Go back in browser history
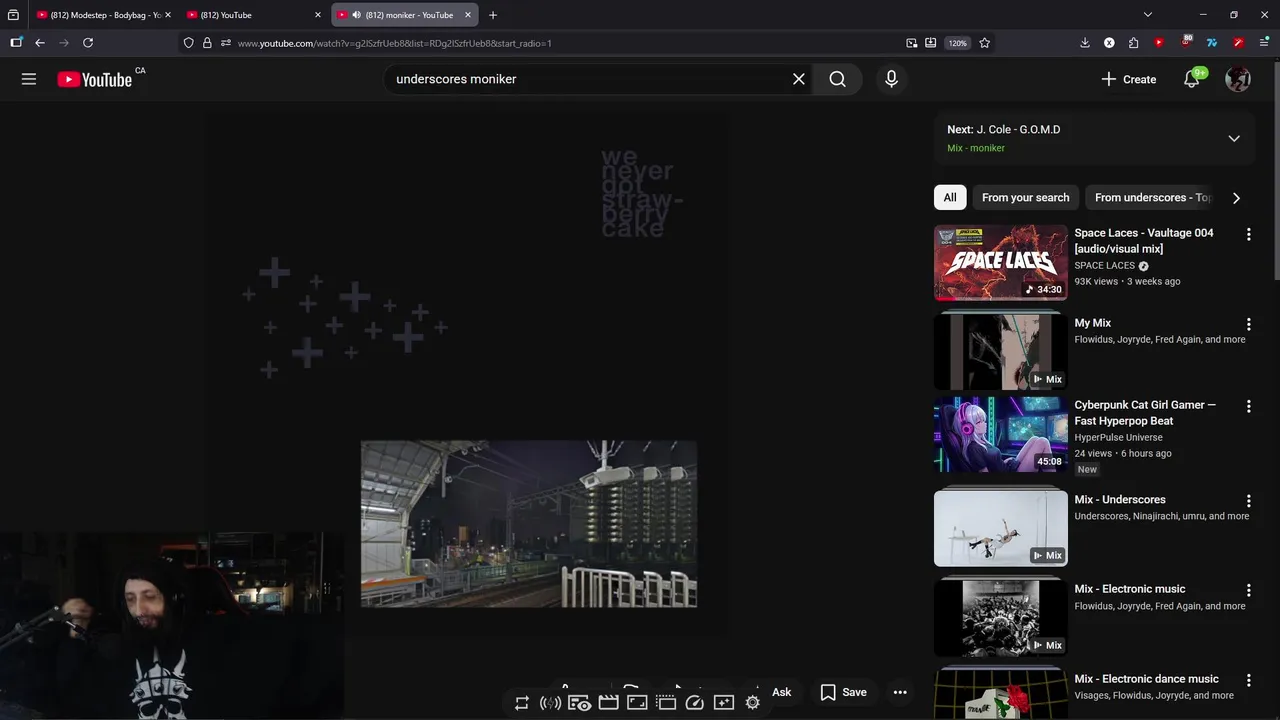Image resolution: width=1280 pixels, height=720 pixels. (x=40, y=43)
